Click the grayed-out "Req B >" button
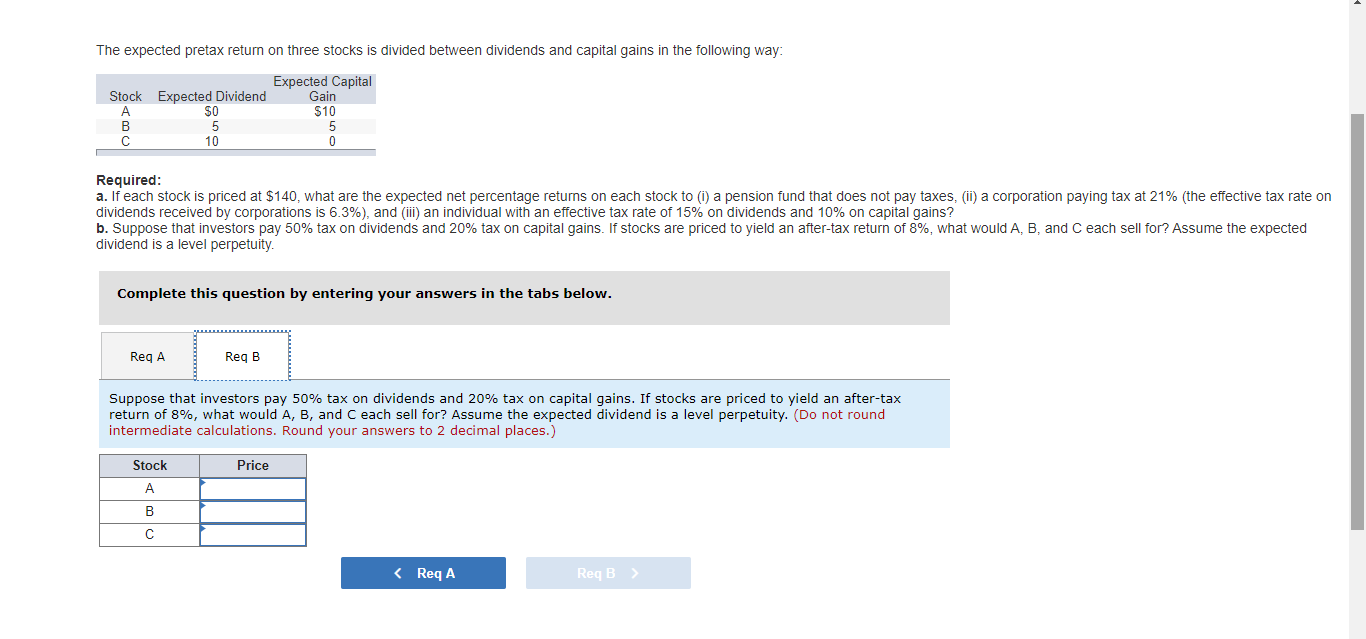The width and height of the screenshot is (1366, 639). click(x=608, y=572)
